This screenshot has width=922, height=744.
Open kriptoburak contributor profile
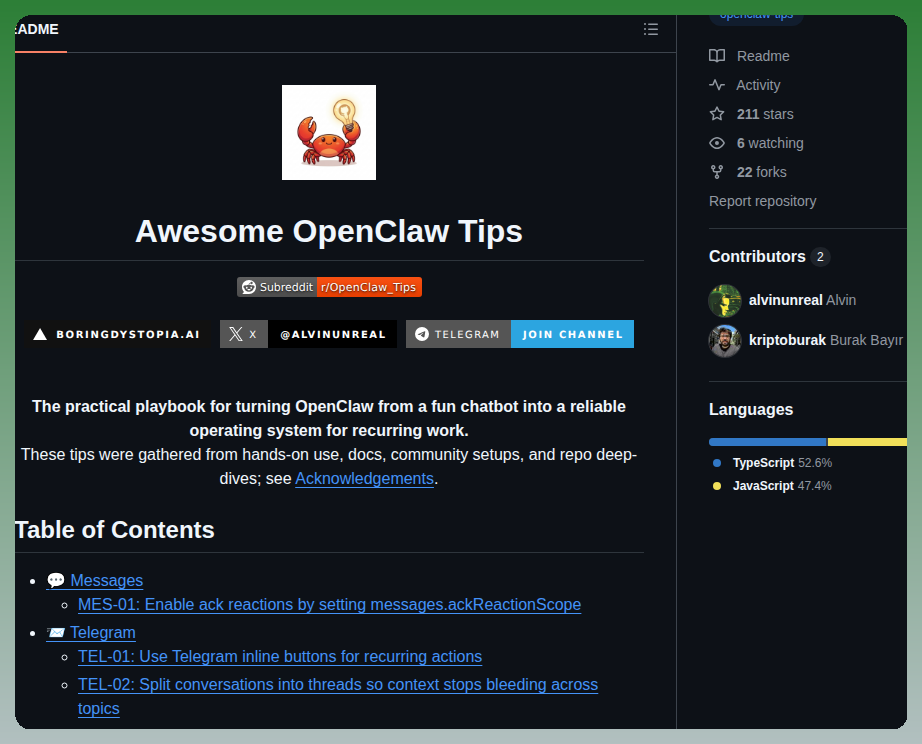point(787,340)
